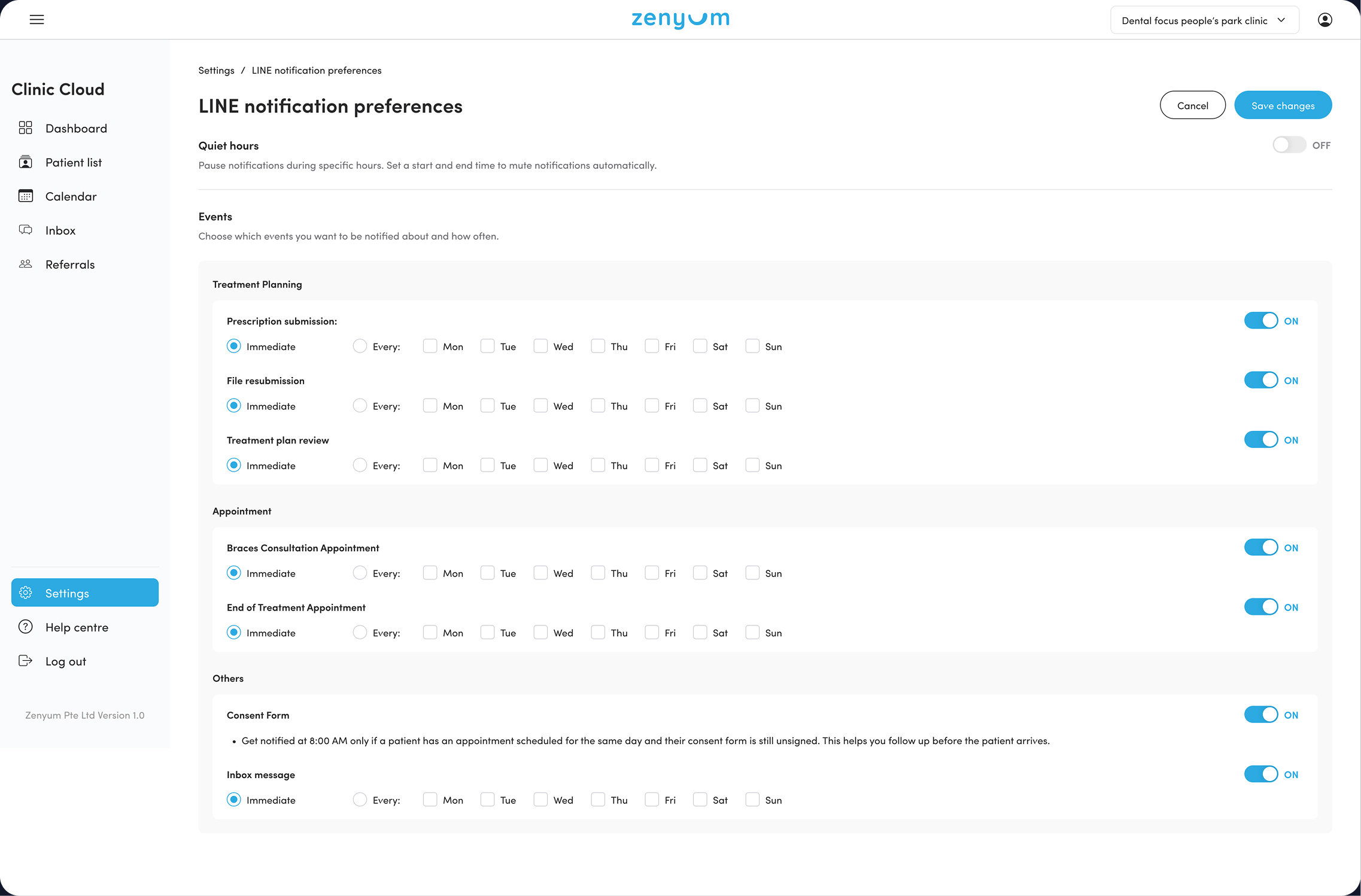Open Dashboard via its grid icon

(x=25, y=128)
